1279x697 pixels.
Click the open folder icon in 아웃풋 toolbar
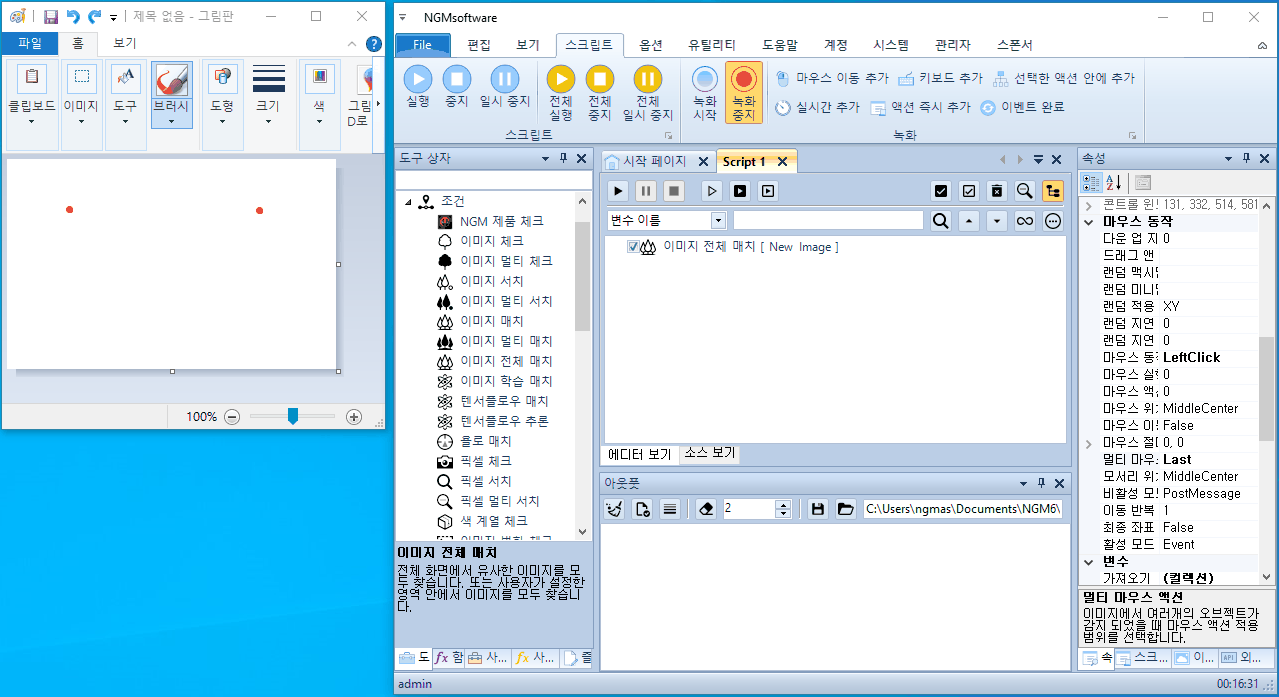click(x=846, y=509)
